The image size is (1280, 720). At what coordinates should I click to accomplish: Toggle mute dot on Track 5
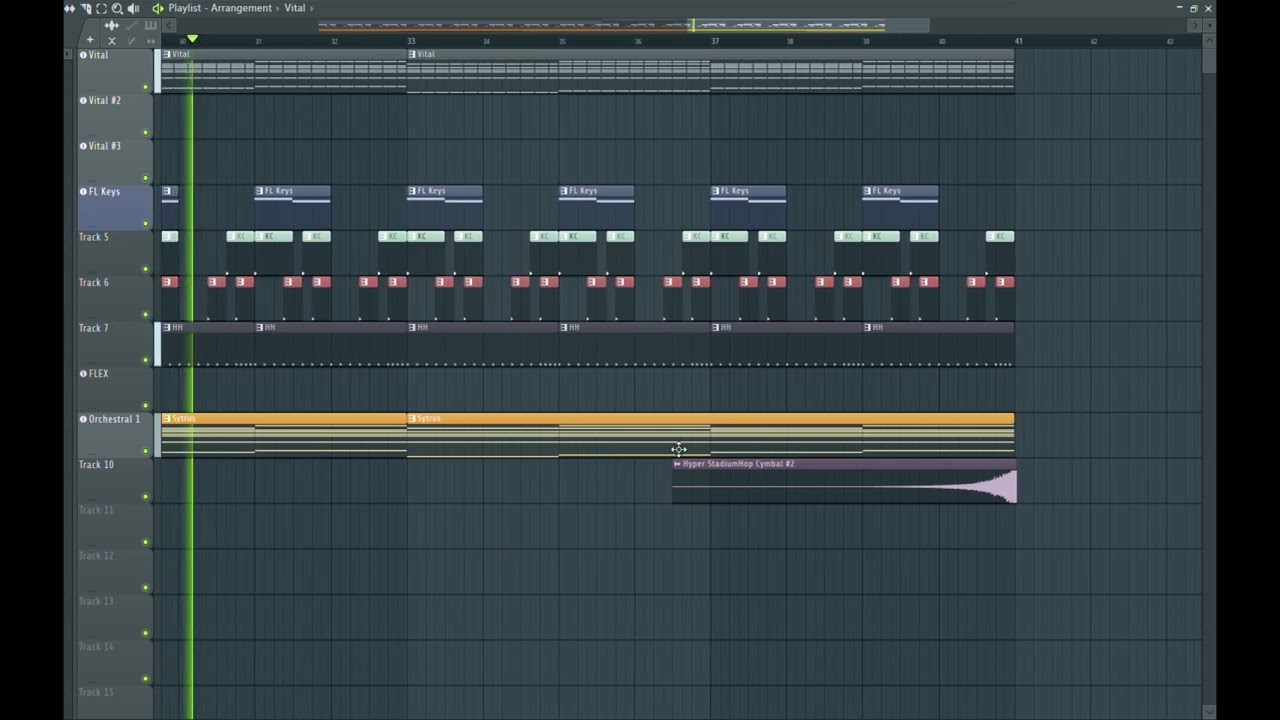pyautogui.click(x=146, y=269)
